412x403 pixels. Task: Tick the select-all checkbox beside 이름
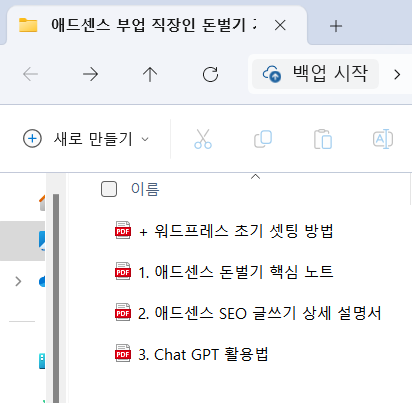109,189
